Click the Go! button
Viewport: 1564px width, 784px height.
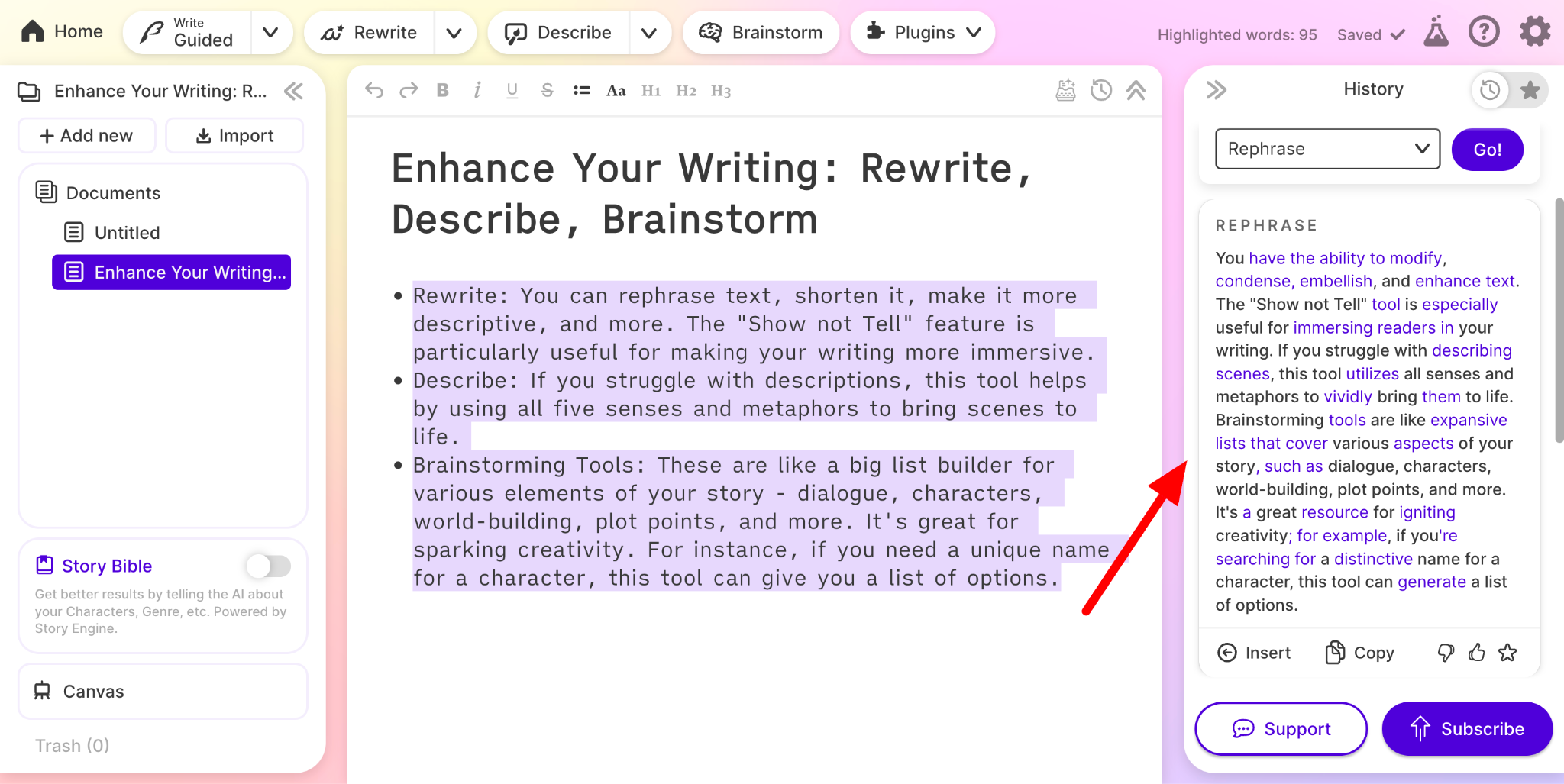coord(1487,150)
